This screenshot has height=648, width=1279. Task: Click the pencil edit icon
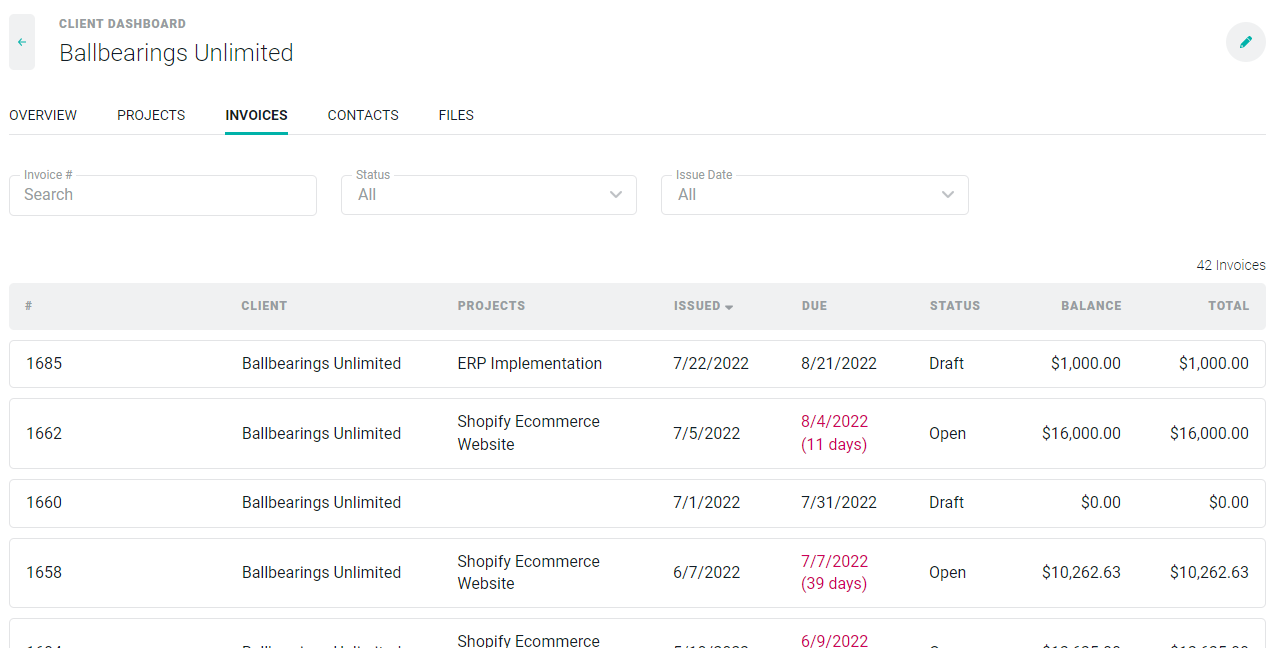(1245, 42)
